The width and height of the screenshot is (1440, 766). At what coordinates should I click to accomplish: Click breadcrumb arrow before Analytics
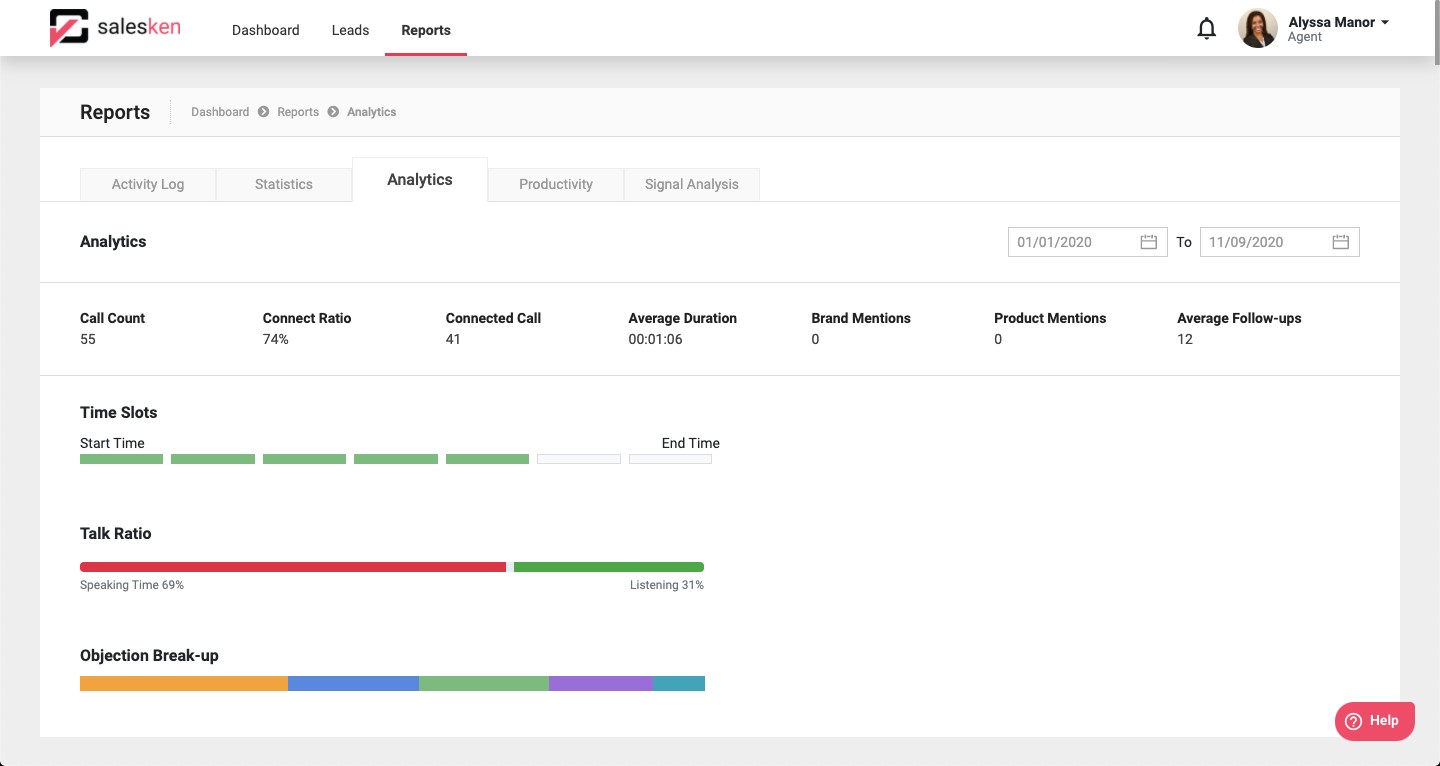coord(333,112)
